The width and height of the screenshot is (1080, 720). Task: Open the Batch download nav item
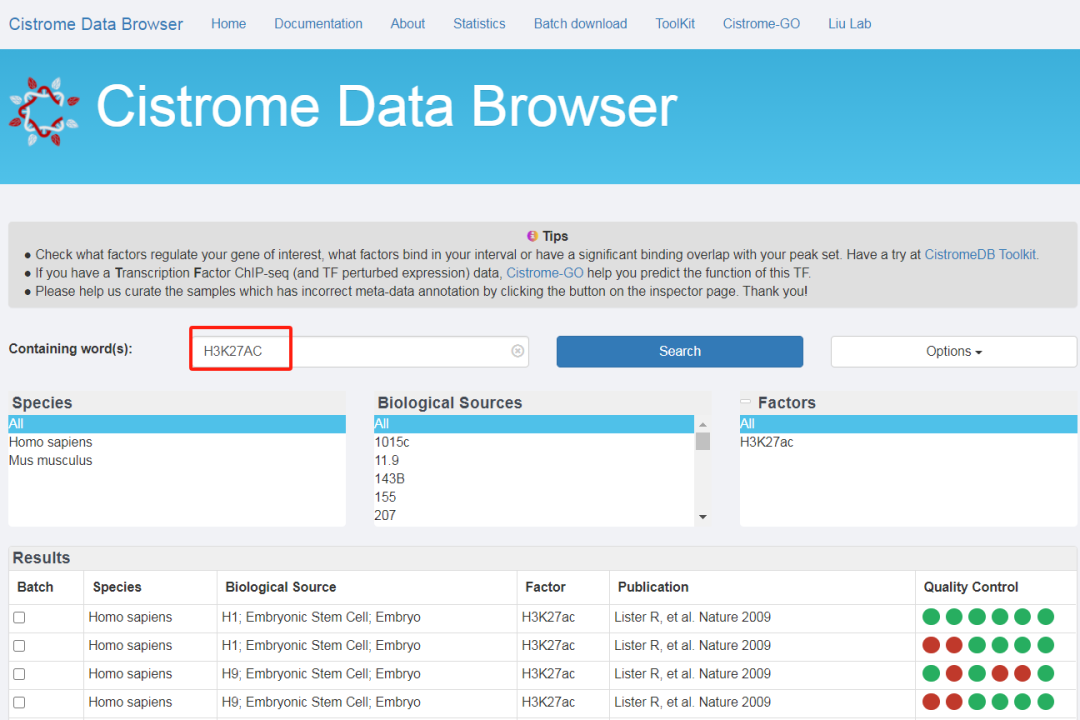pos(581,23)
